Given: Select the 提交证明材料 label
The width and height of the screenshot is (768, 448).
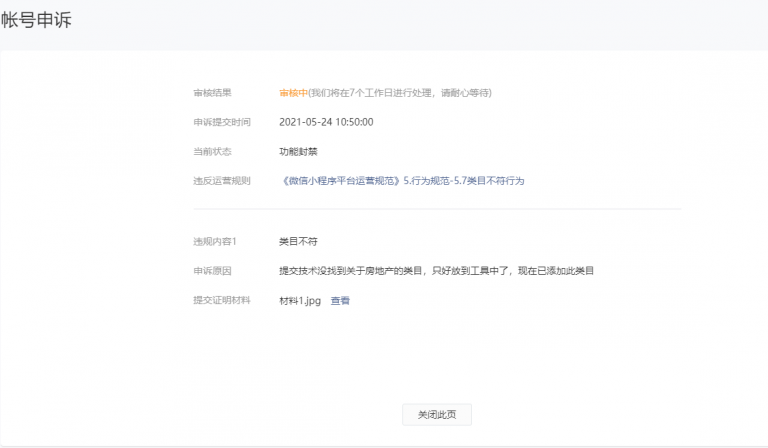Looking at the screenshot, I should (222, 300).
